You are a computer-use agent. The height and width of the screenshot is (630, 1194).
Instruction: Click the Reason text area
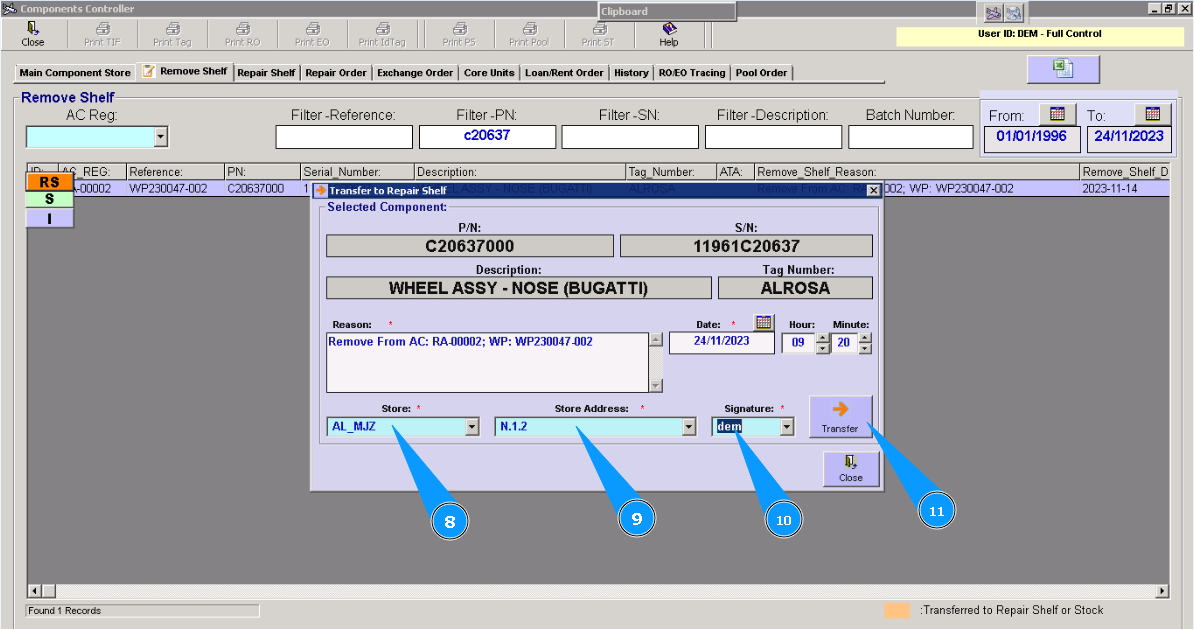pyautogui.click(x=487, y=362)
